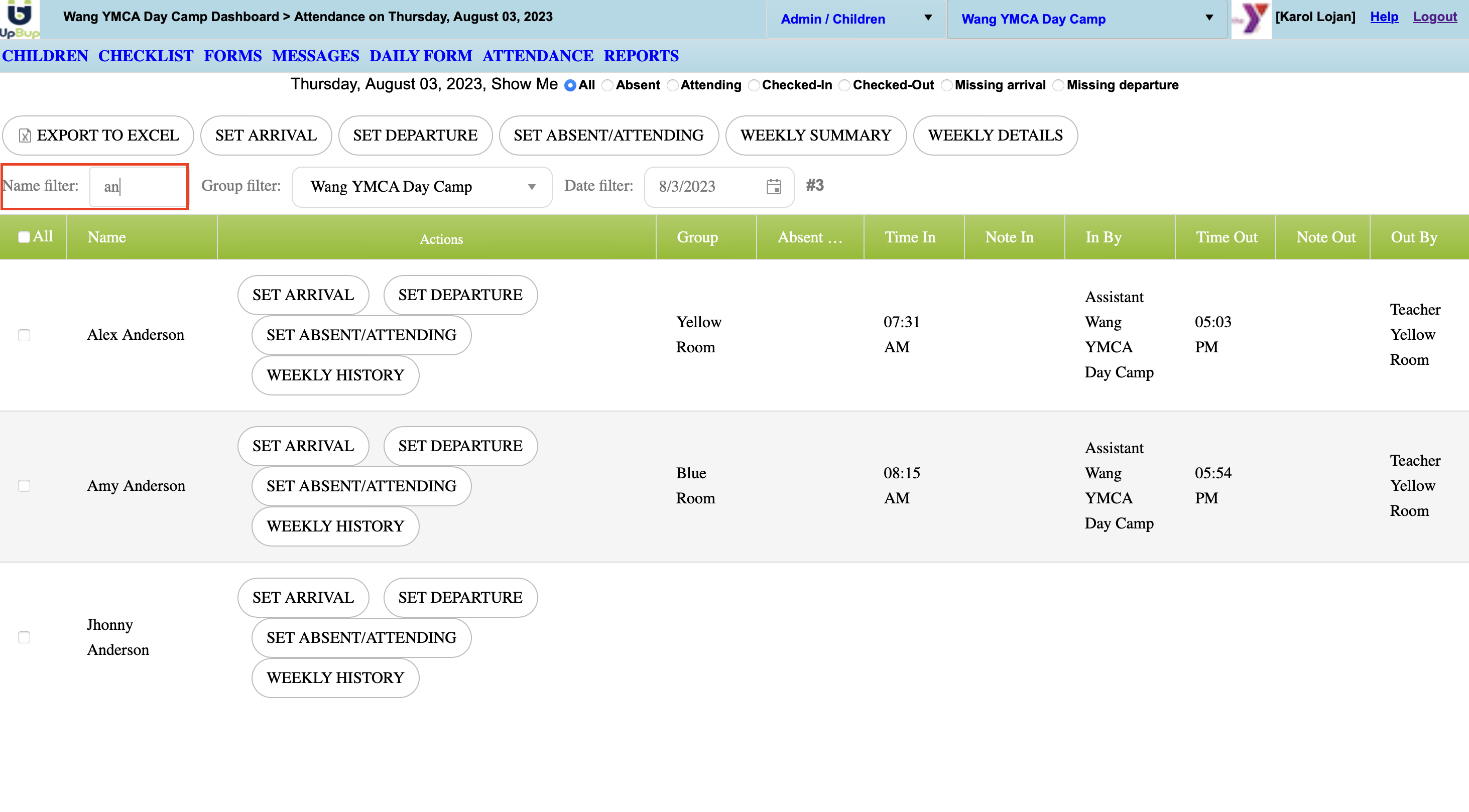
Task: Tick Alex Anderson's row checkbox
Action: click(x=24, y=335)
